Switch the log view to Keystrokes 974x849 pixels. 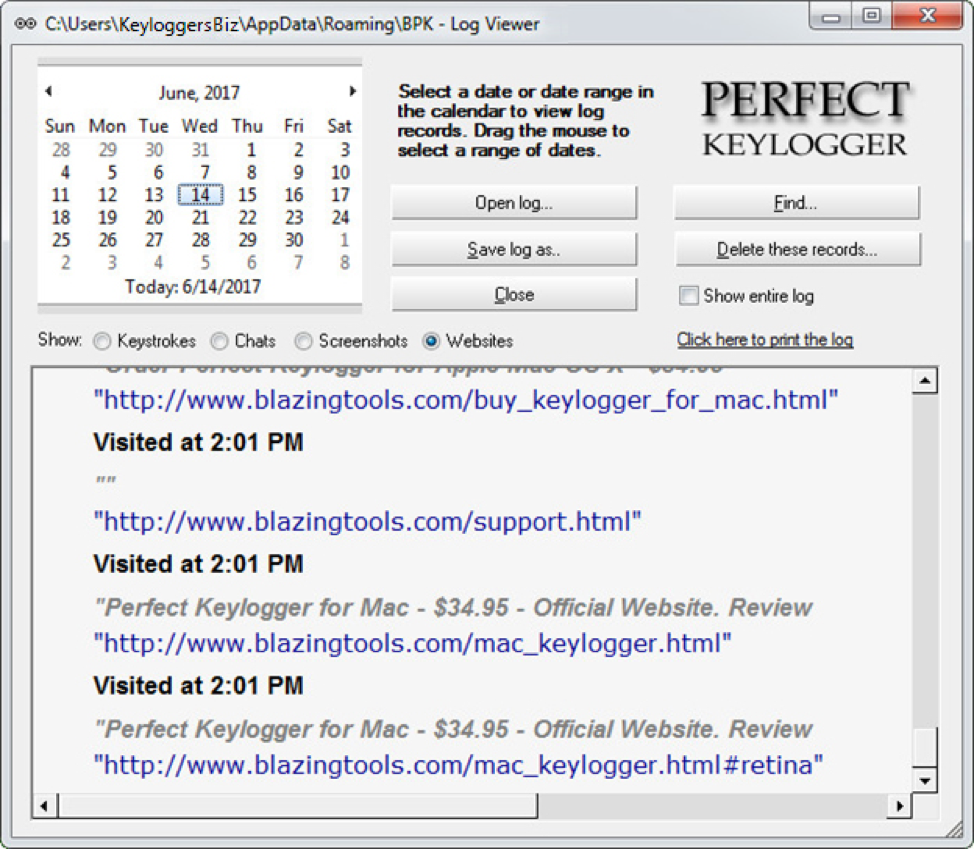pyautogui.click(x=102, y=341)
